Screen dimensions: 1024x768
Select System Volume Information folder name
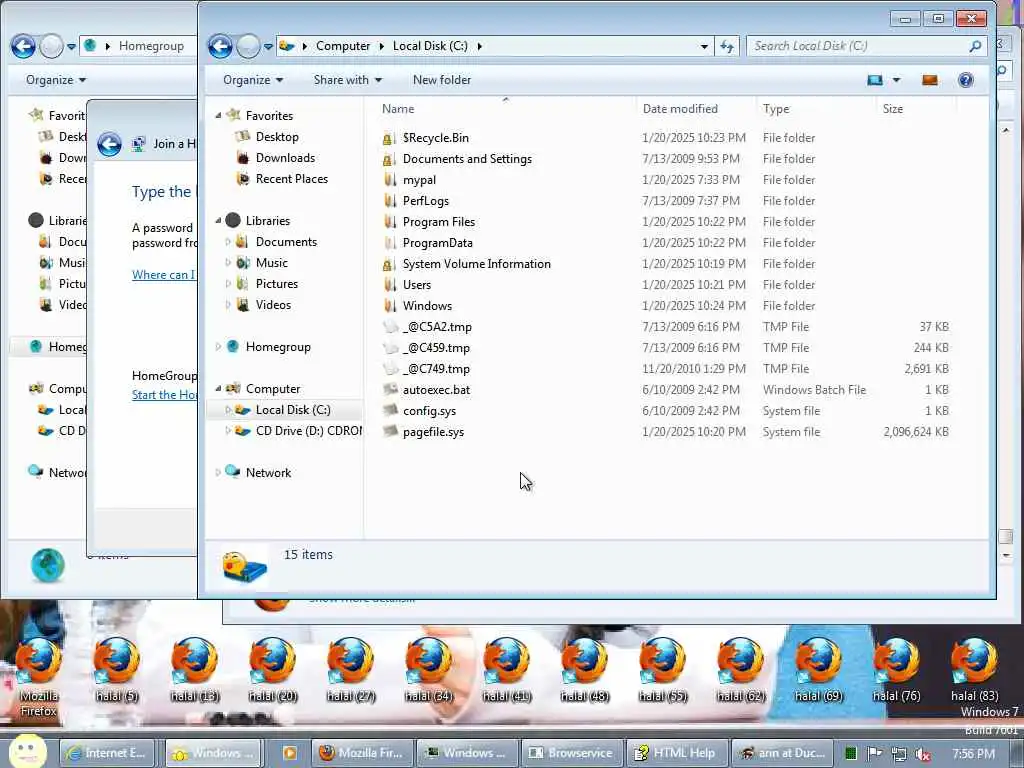[x=477, y=264]
